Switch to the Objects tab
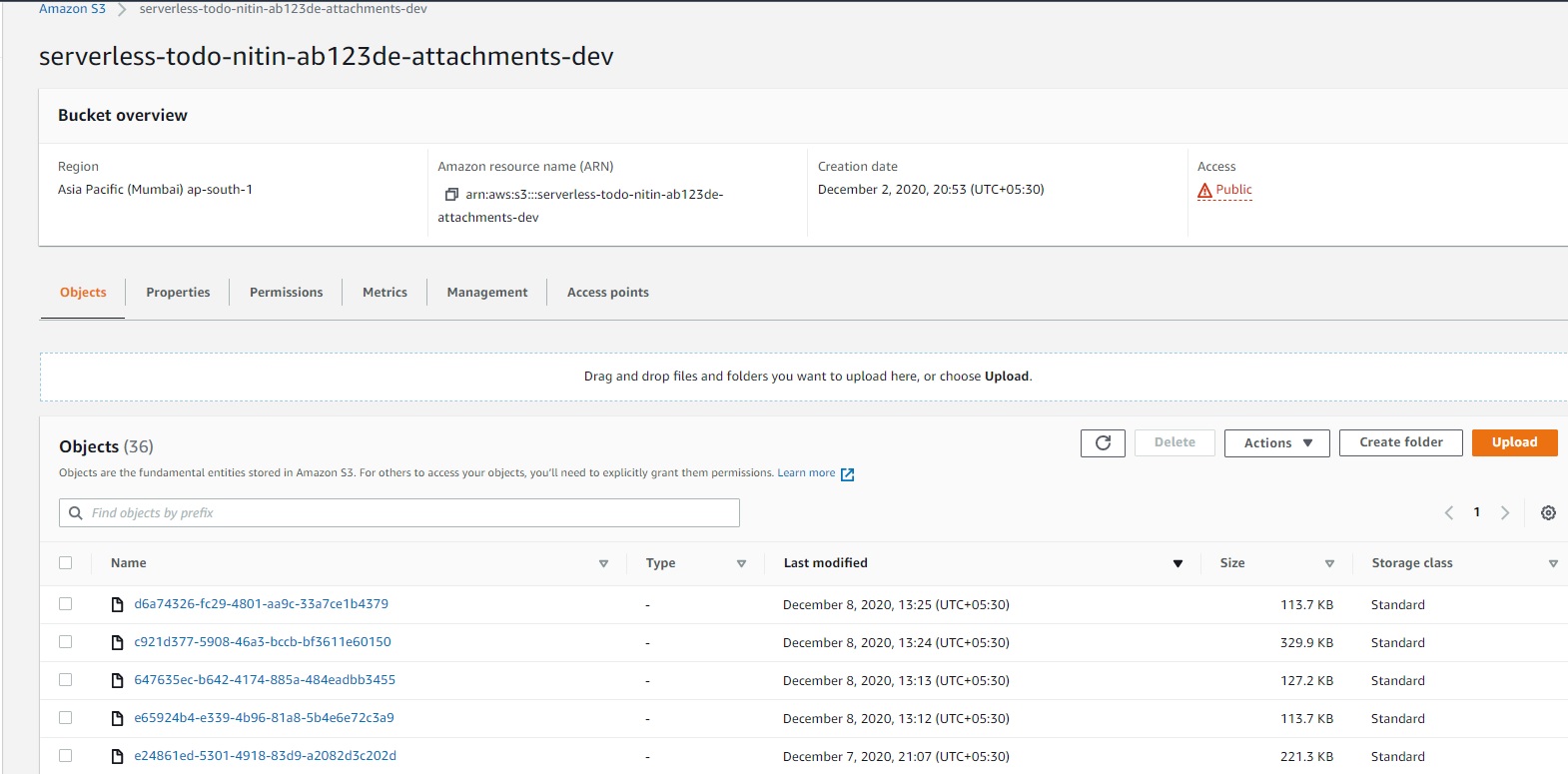 pos(83,293)
